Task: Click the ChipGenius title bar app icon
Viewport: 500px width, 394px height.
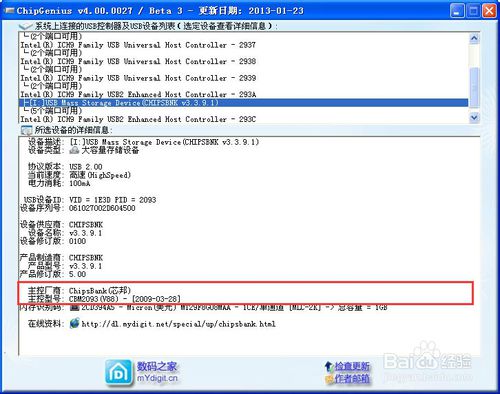Action: point(9,11)
